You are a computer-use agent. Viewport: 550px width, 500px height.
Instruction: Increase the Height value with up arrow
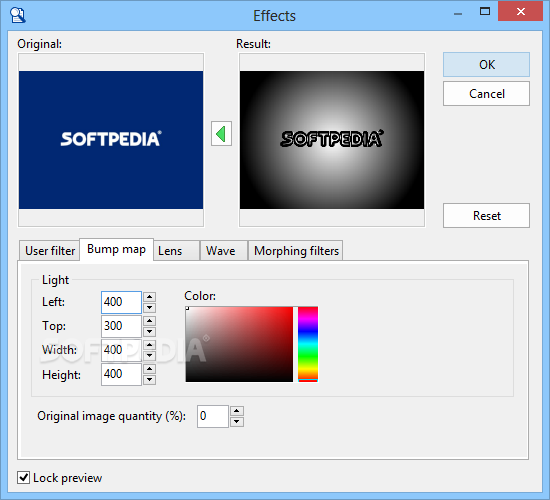[149, 369]
